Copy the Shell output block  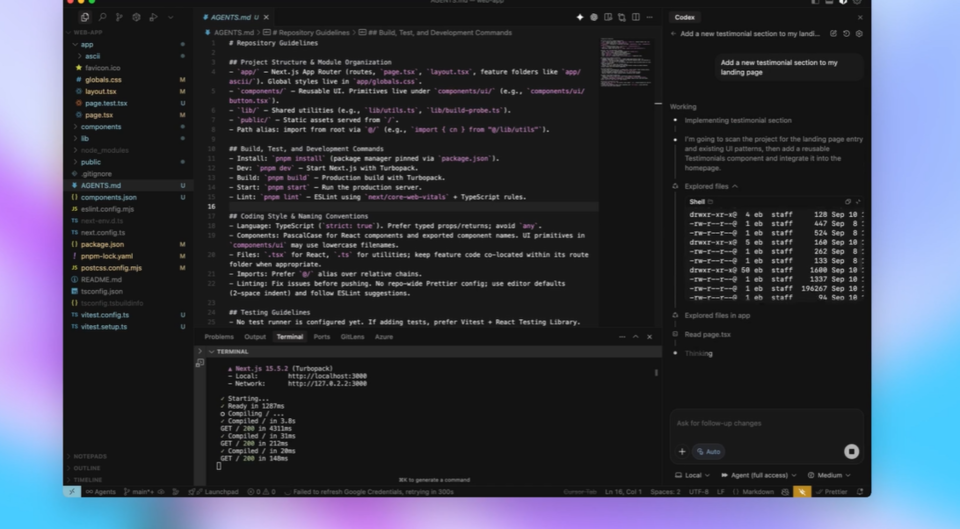click(848, 202)
